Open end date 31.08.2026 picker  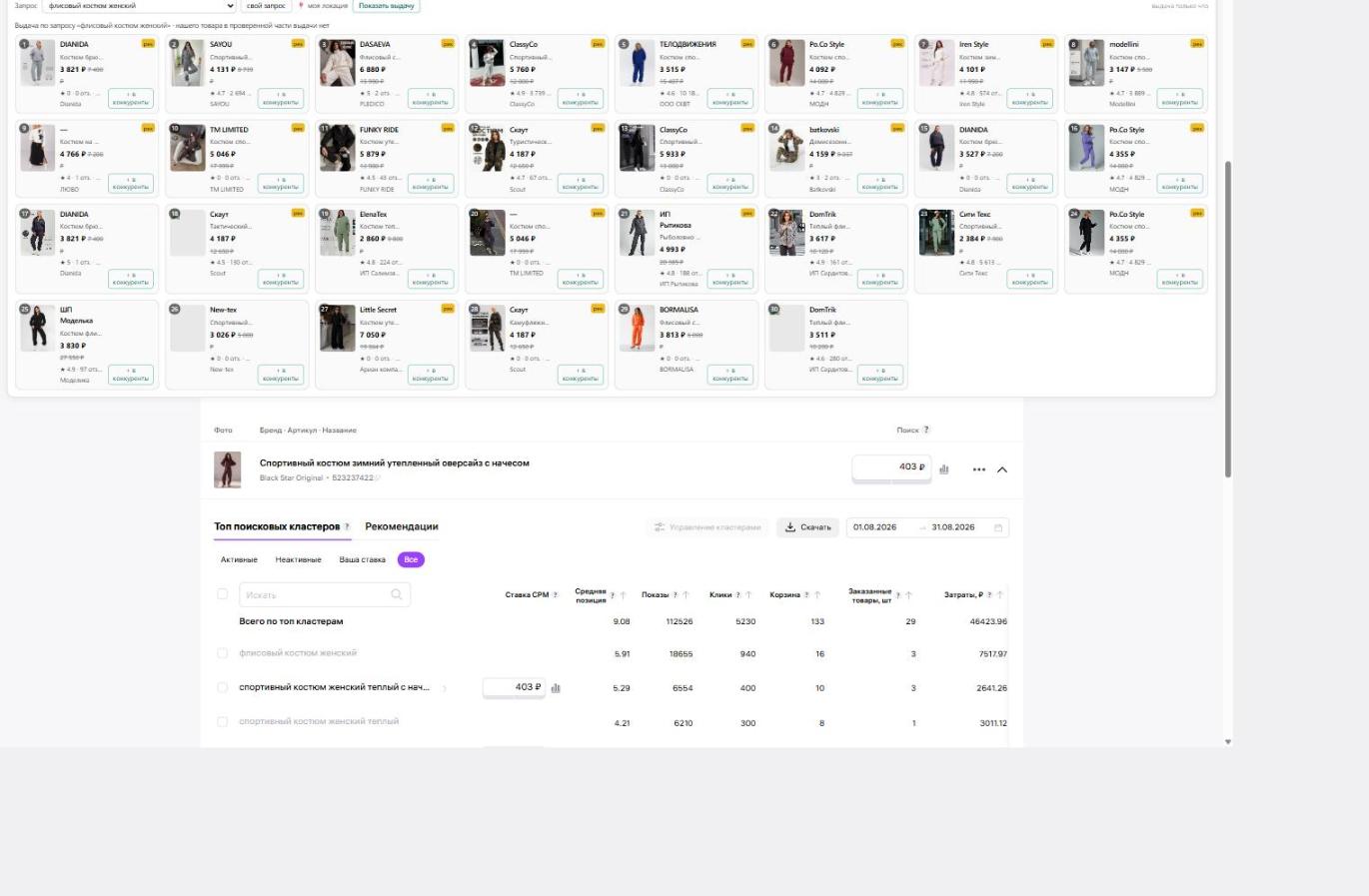(953, 527)
